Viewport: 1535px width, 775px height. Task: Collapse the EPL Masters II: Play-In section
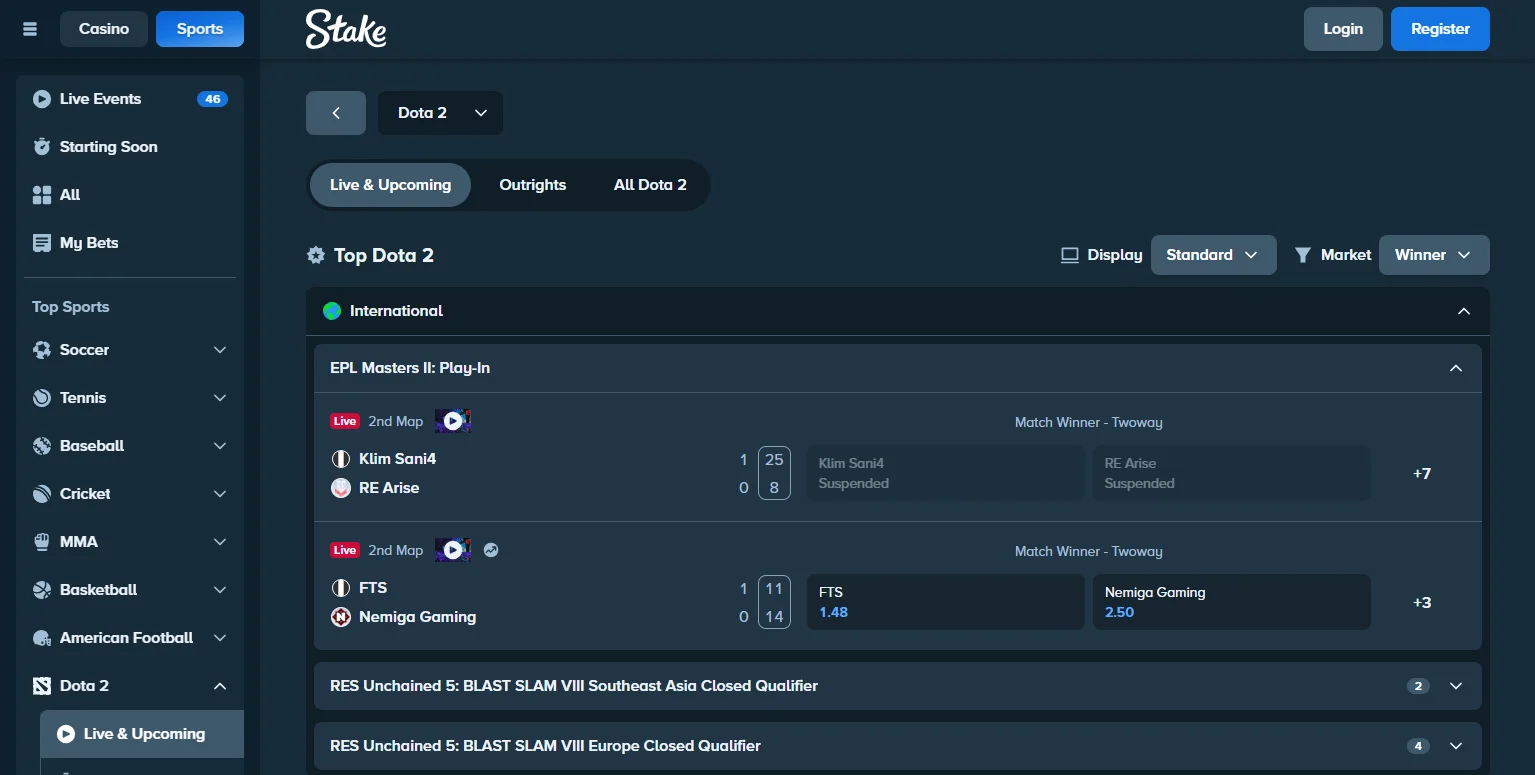coord(1456,368)
